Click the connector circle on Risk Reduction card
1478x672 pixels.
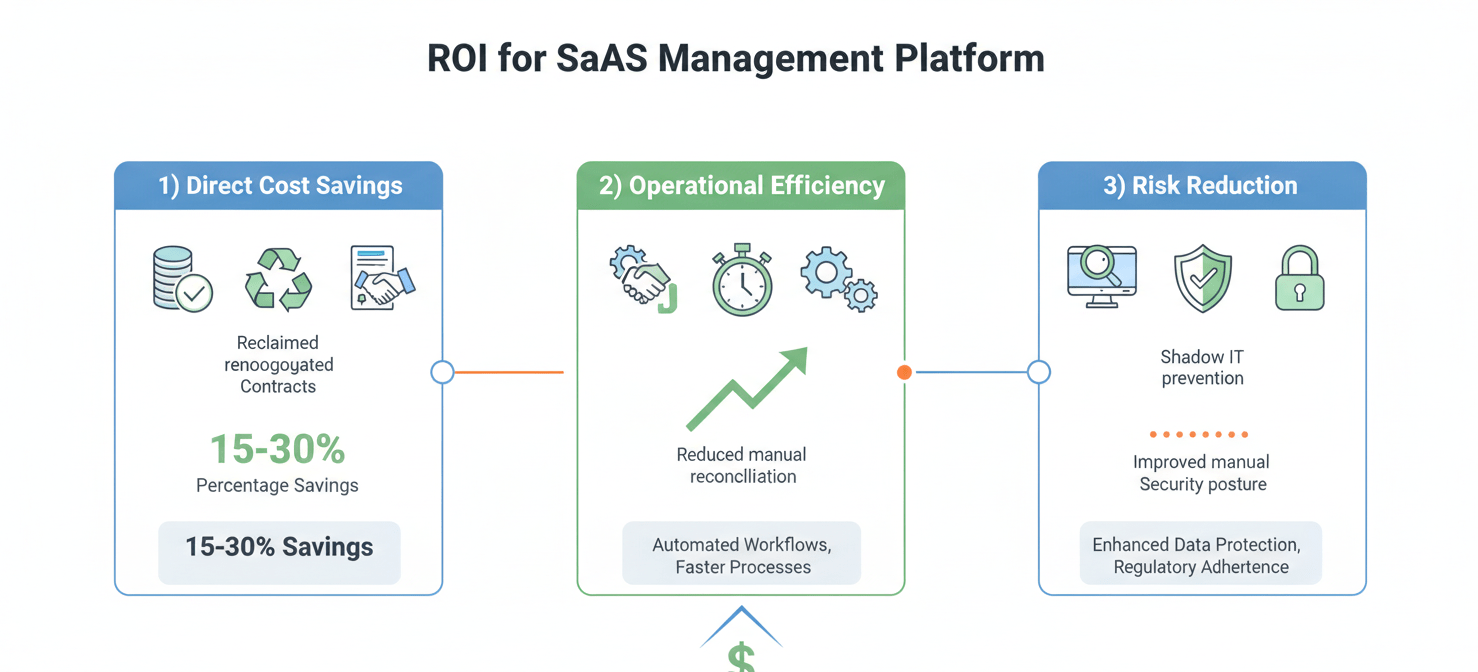point(1039,372)
